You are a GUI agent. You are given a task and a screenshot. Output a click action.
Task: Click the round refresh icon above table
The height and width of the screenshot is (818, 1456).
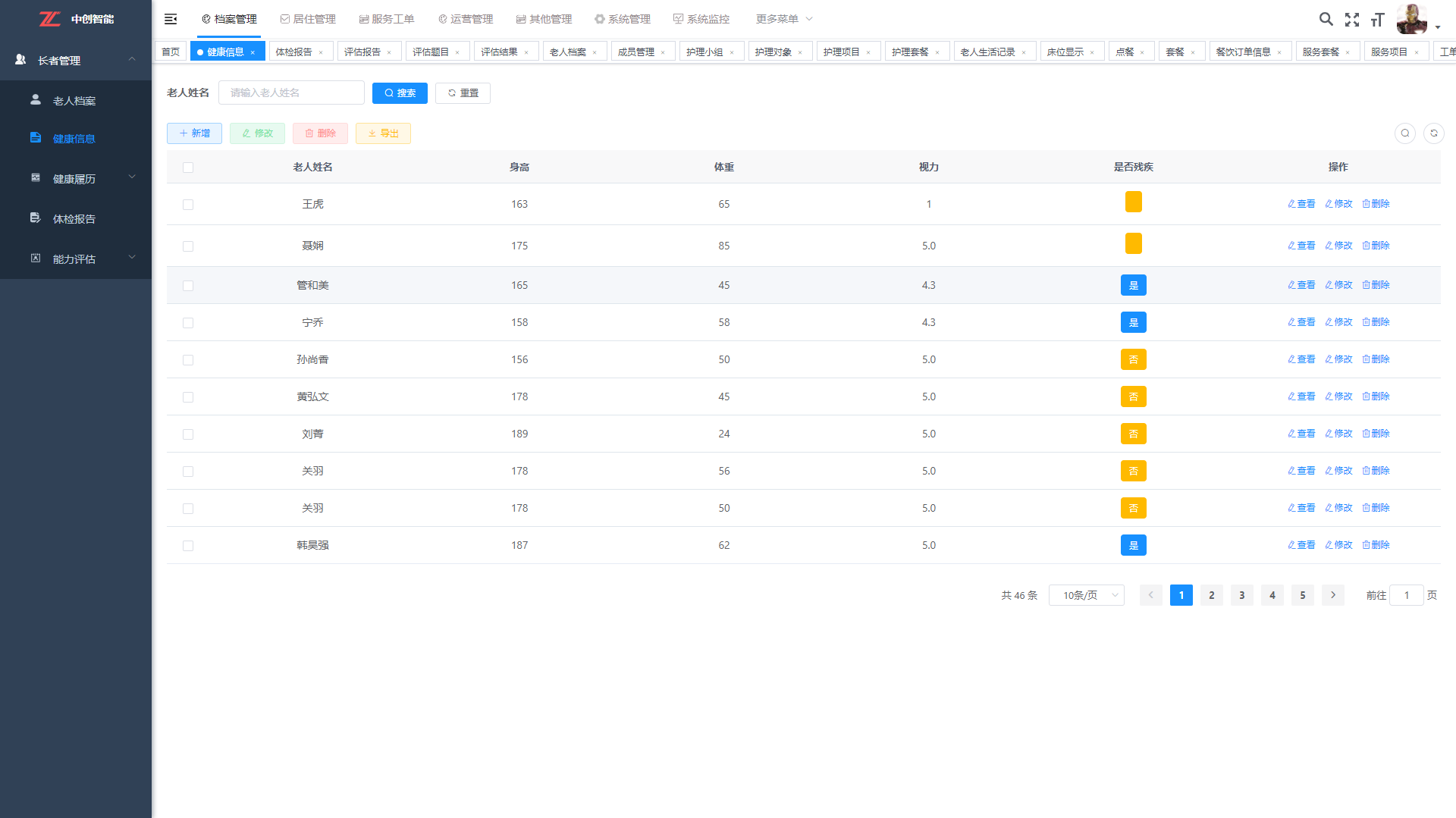(1433, 133)
